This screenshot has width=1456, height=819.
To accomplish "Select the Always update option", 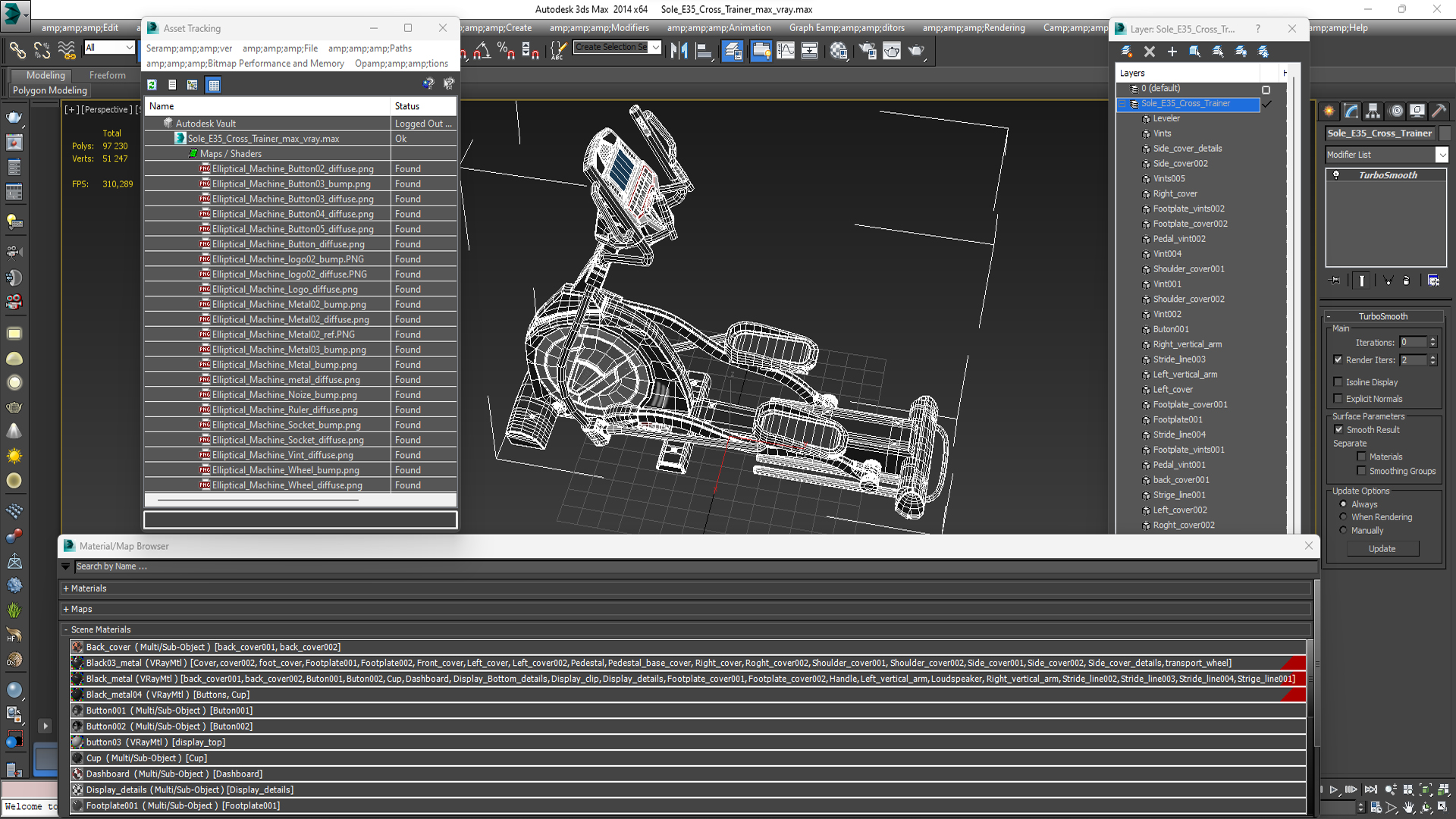I will click(x=1344, y=504).
